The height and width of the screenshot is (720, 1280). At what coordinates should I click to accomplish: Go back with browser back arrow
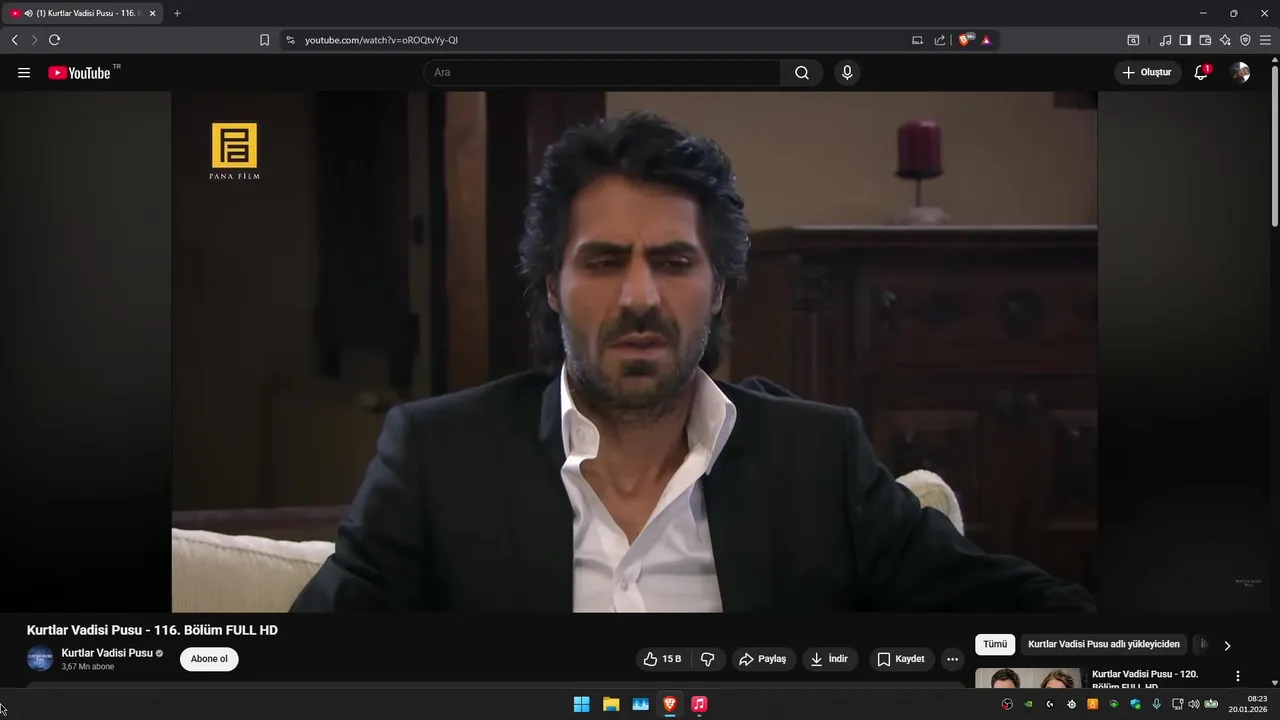coord(14,40)
